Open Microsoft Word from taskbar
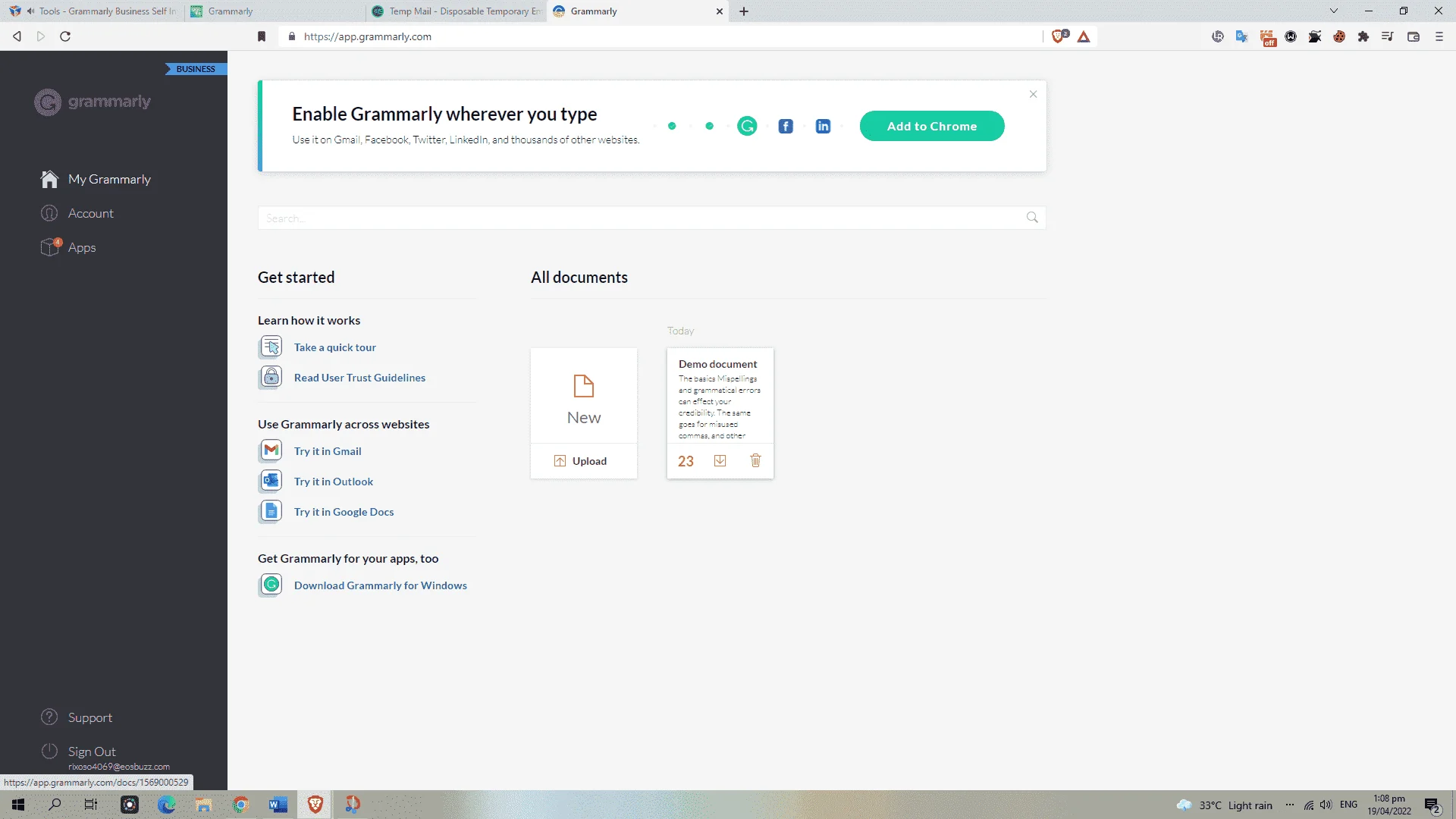The image size is (1456, 819). coord(278,805)
